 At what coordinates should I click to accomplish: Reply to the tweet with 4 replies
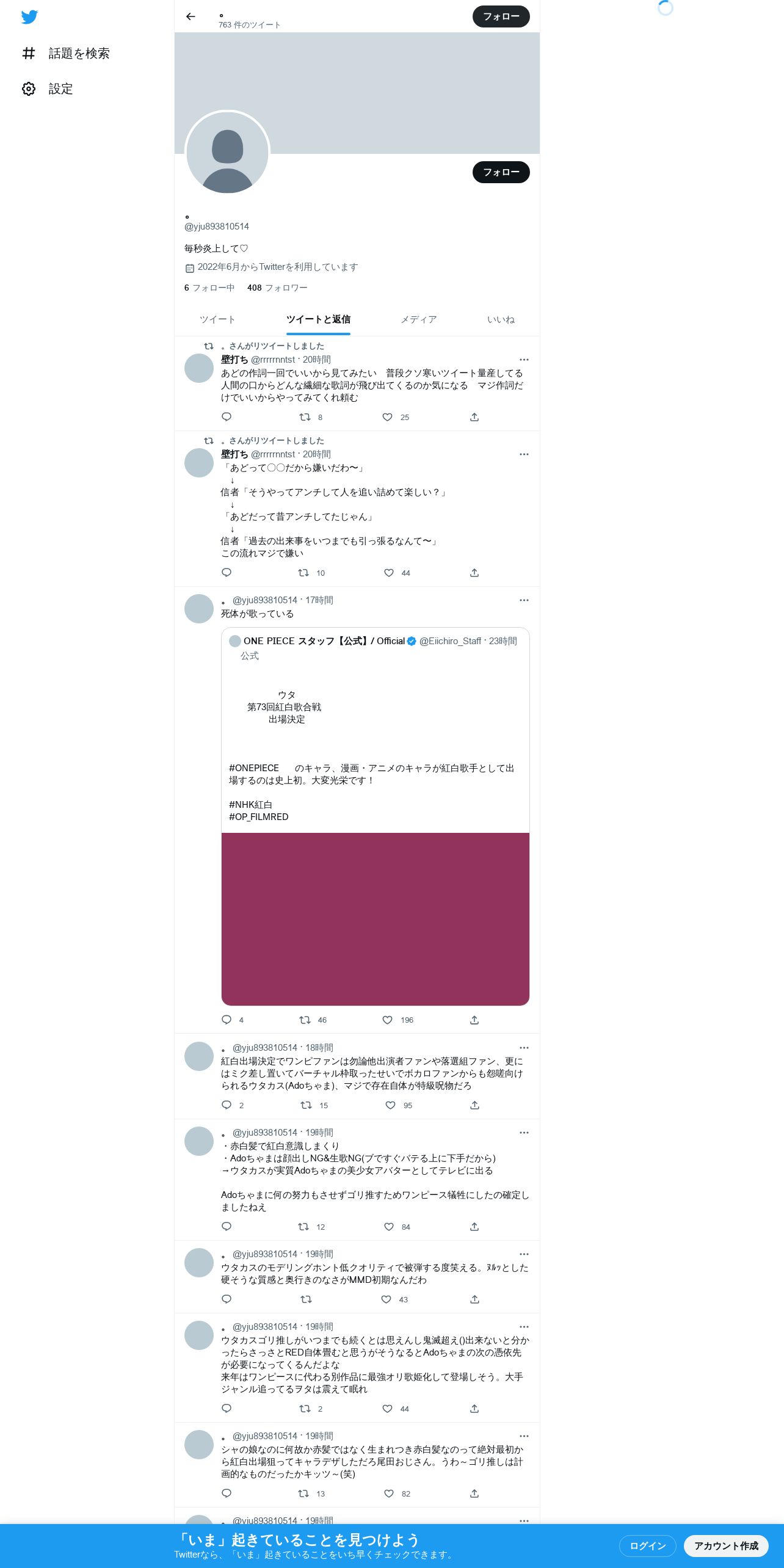tap(227, 1020)
